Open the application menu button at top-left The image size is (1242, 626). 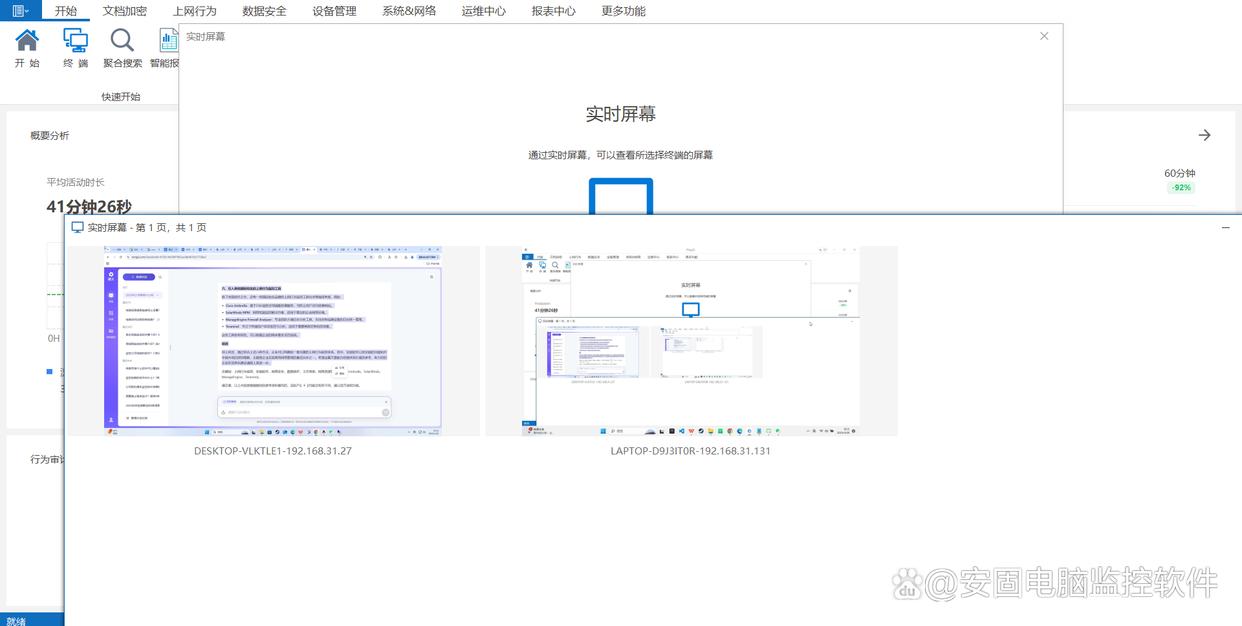tap(20, 11)
